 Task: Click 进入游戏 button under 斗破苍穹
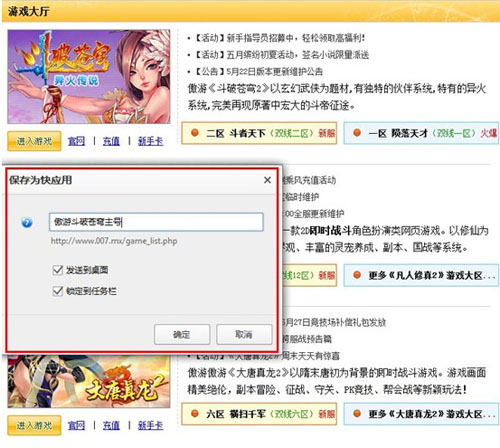click(34, 141)
